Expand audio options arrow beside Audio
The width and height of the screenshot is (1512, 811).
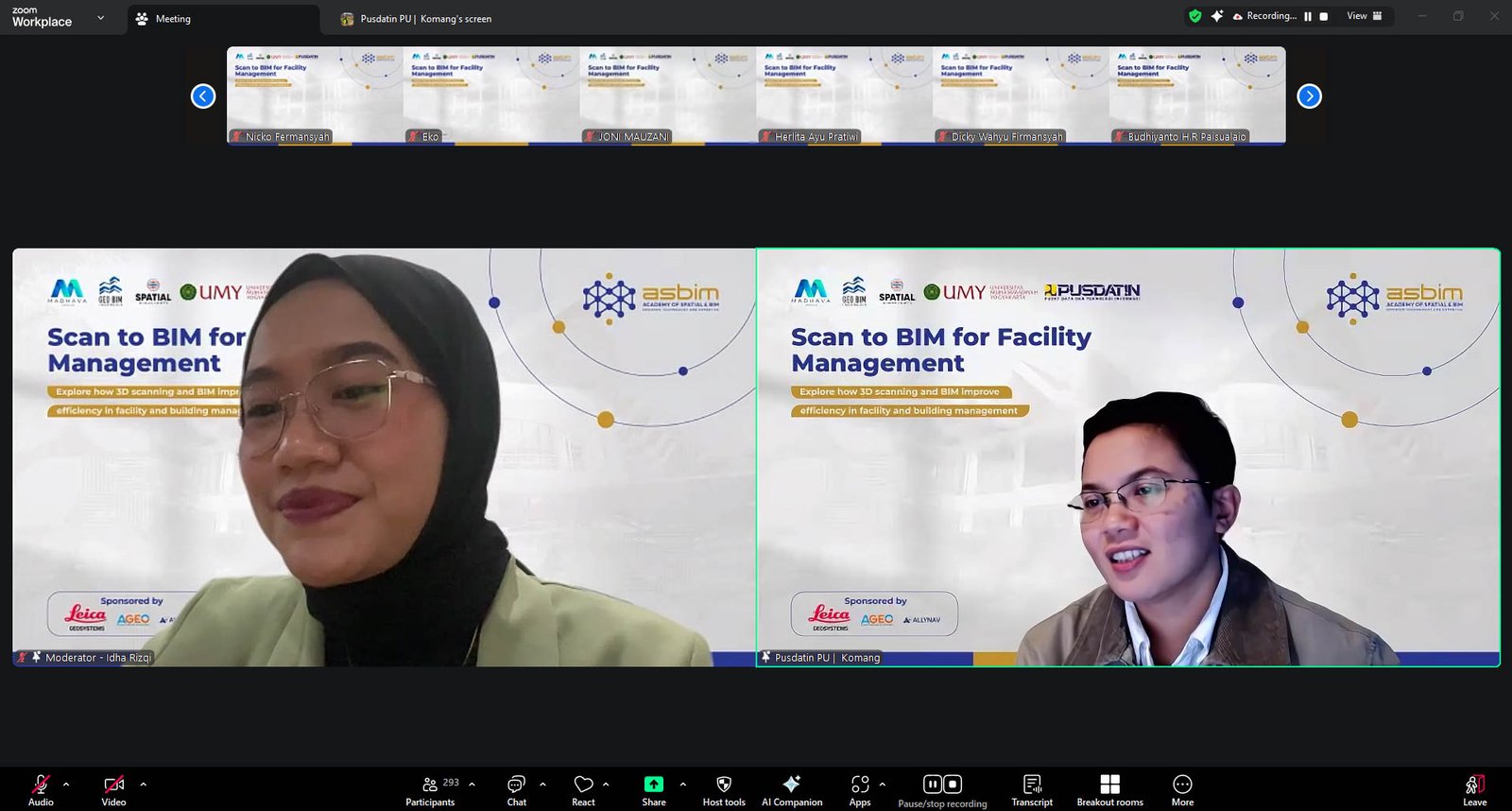[66, 784]
